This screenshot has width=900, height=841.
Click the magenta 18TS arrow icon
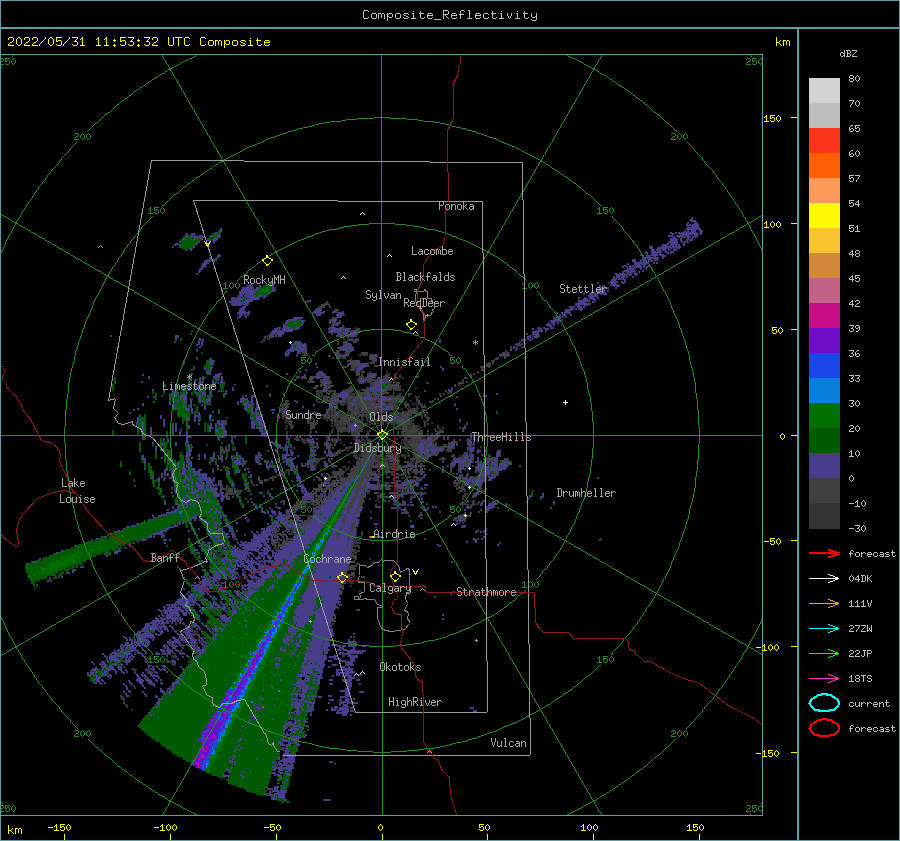click(824, 679)
